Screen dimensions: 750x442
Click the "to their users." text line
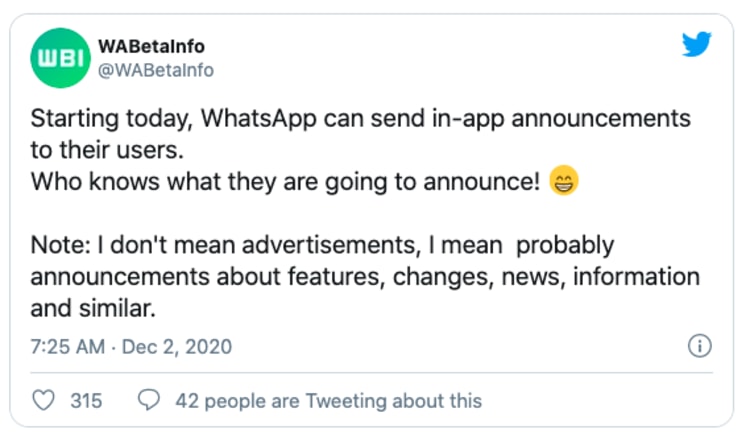pos(95,150)
